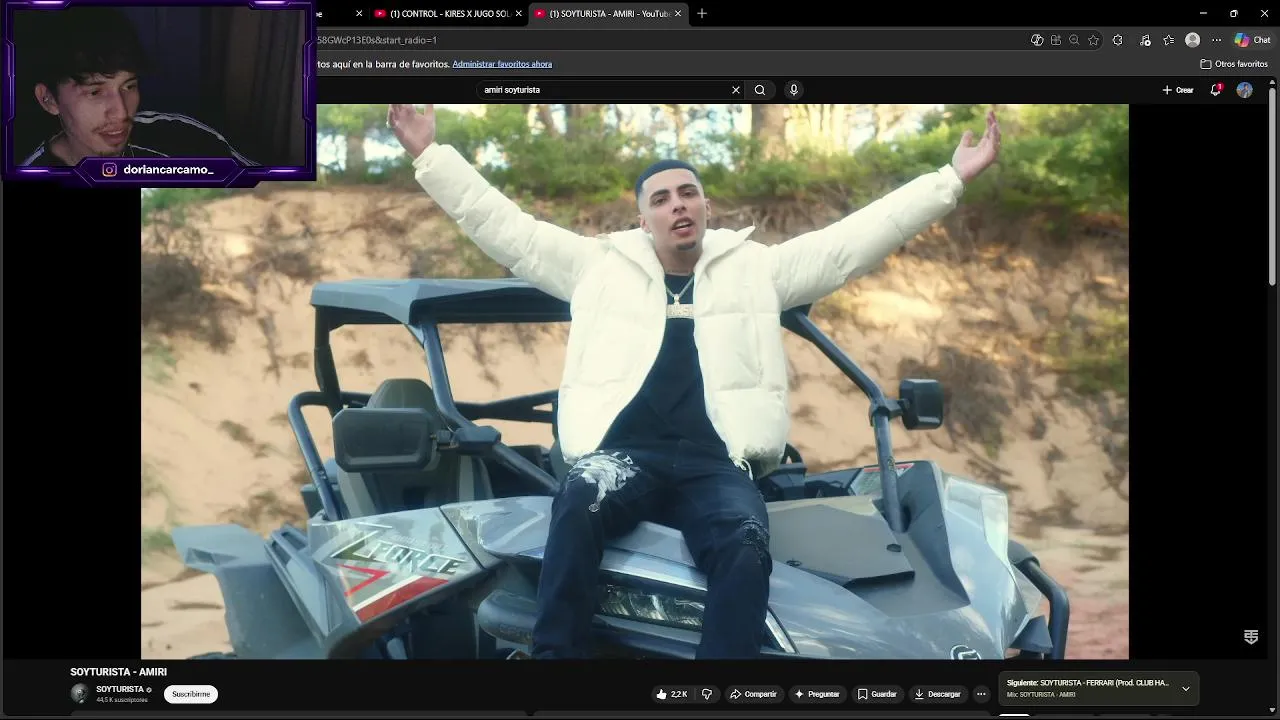1280x720 pixels.
Task: Open the browser media control icon
Action: tap(1145, 40)
